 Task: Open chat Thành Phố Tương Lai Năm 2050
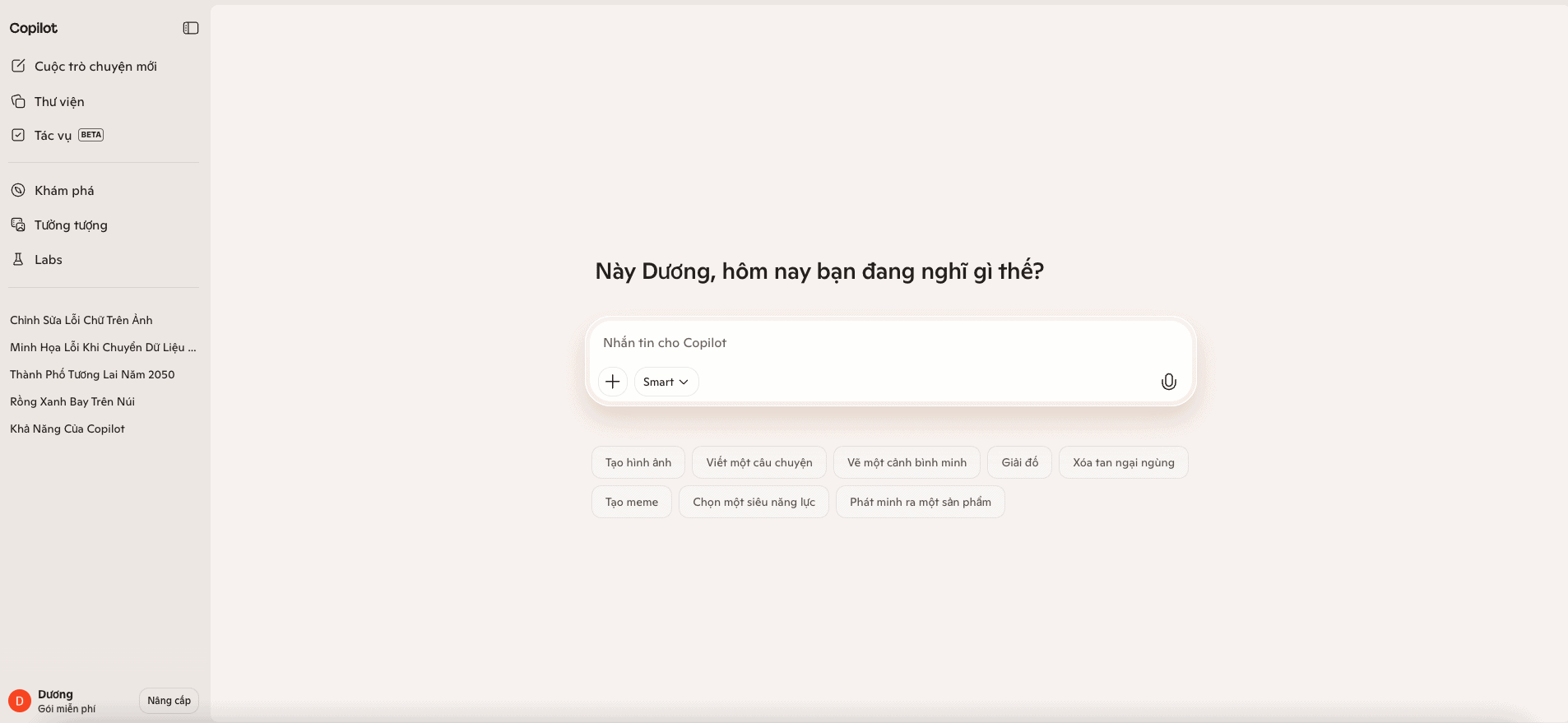click(x=92, y=374)
